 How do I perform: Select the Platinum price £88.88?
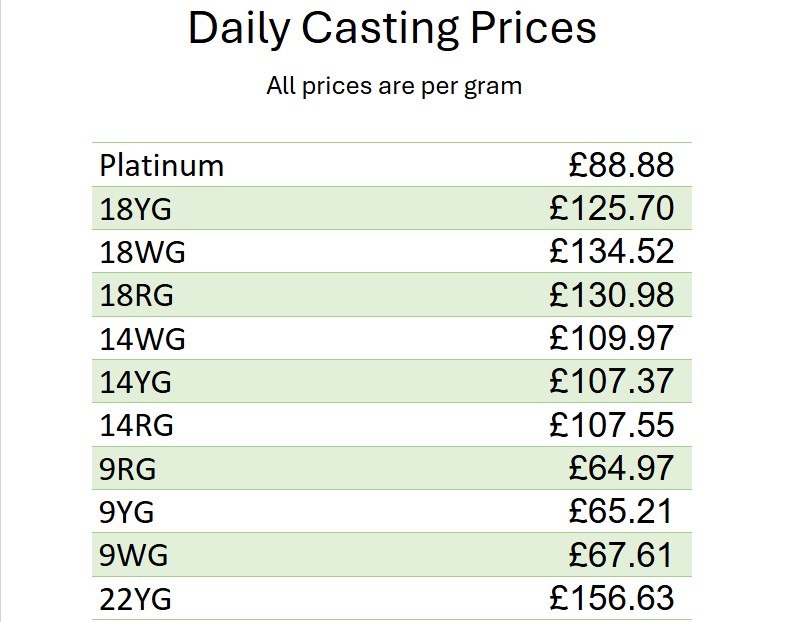pos(620,165)
